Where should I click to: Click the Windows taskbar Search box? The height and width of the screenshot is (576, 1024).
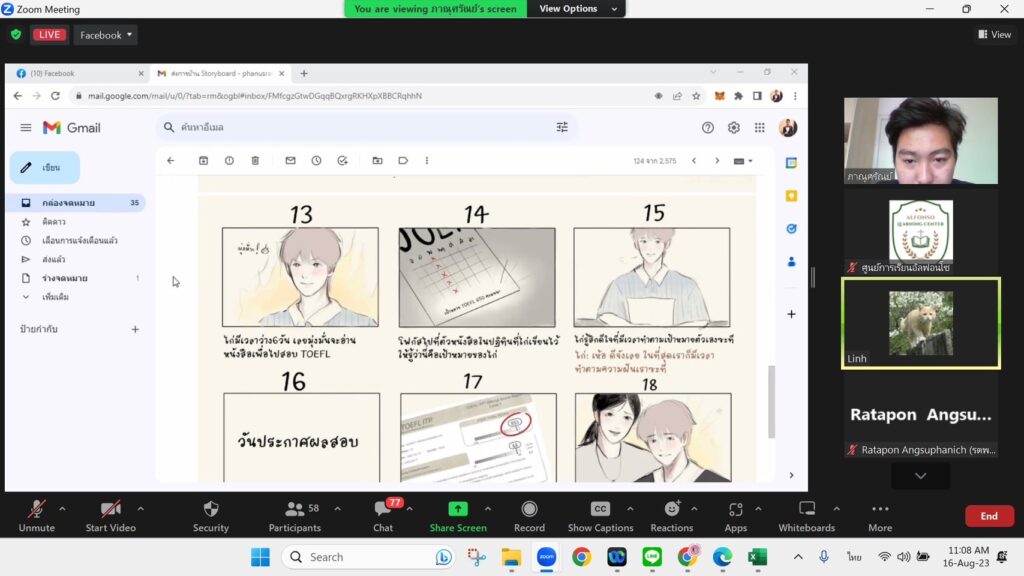coord(365,557)
